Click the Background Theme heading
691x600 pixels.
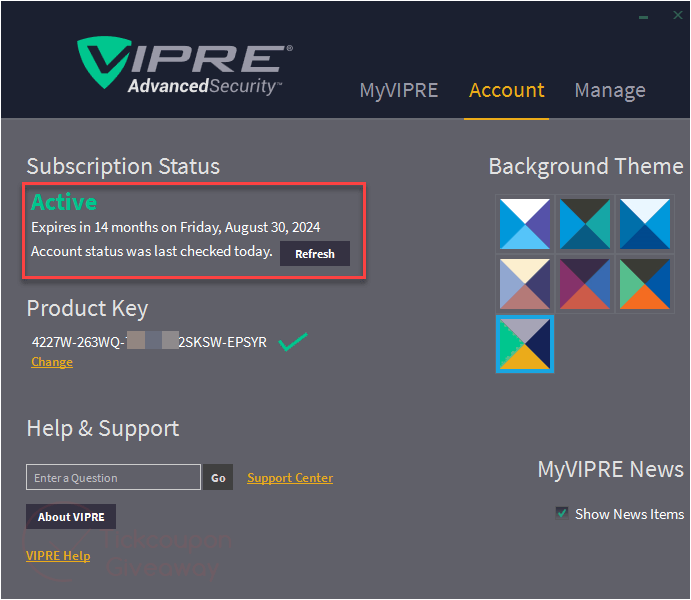586,167
